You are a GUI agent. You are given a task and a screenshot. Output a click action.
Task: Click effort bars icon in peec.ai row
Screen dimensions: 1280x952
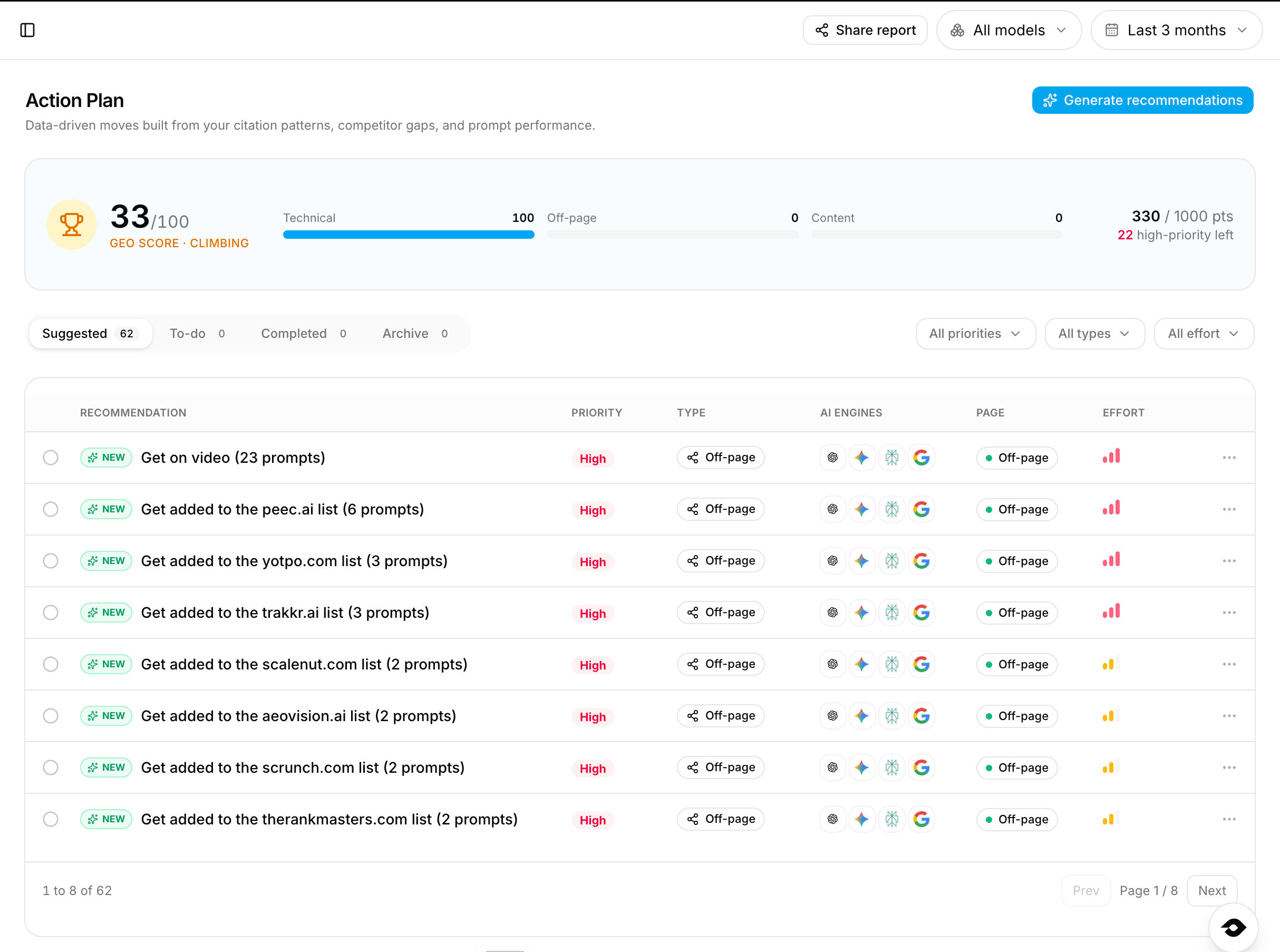(1111, 508)
